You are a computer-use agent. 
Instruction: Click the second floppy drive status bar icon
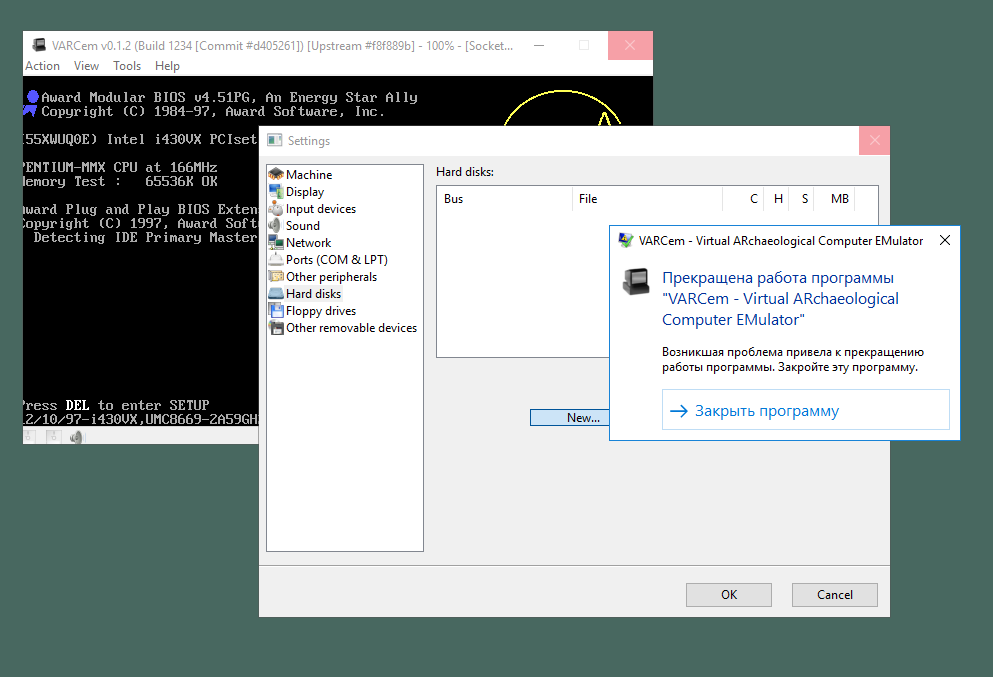(x=54, y=436)
